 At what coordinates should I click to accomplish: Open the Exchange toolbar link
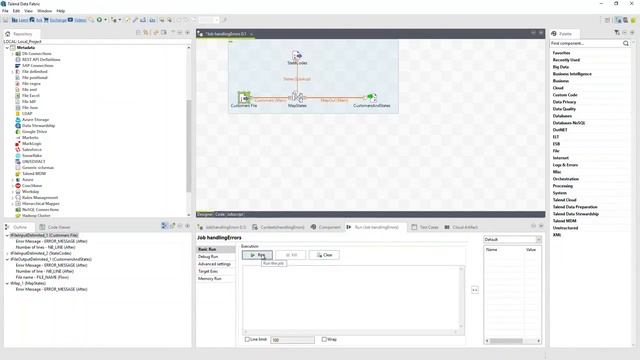(55, 20)
